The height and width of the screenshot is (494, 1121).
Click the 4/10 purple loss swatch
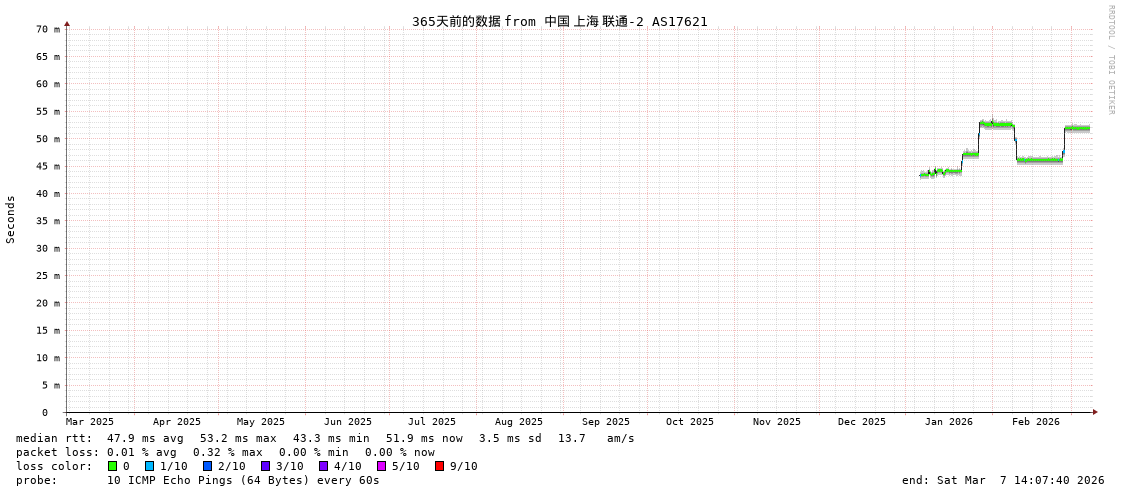(324, 466)
